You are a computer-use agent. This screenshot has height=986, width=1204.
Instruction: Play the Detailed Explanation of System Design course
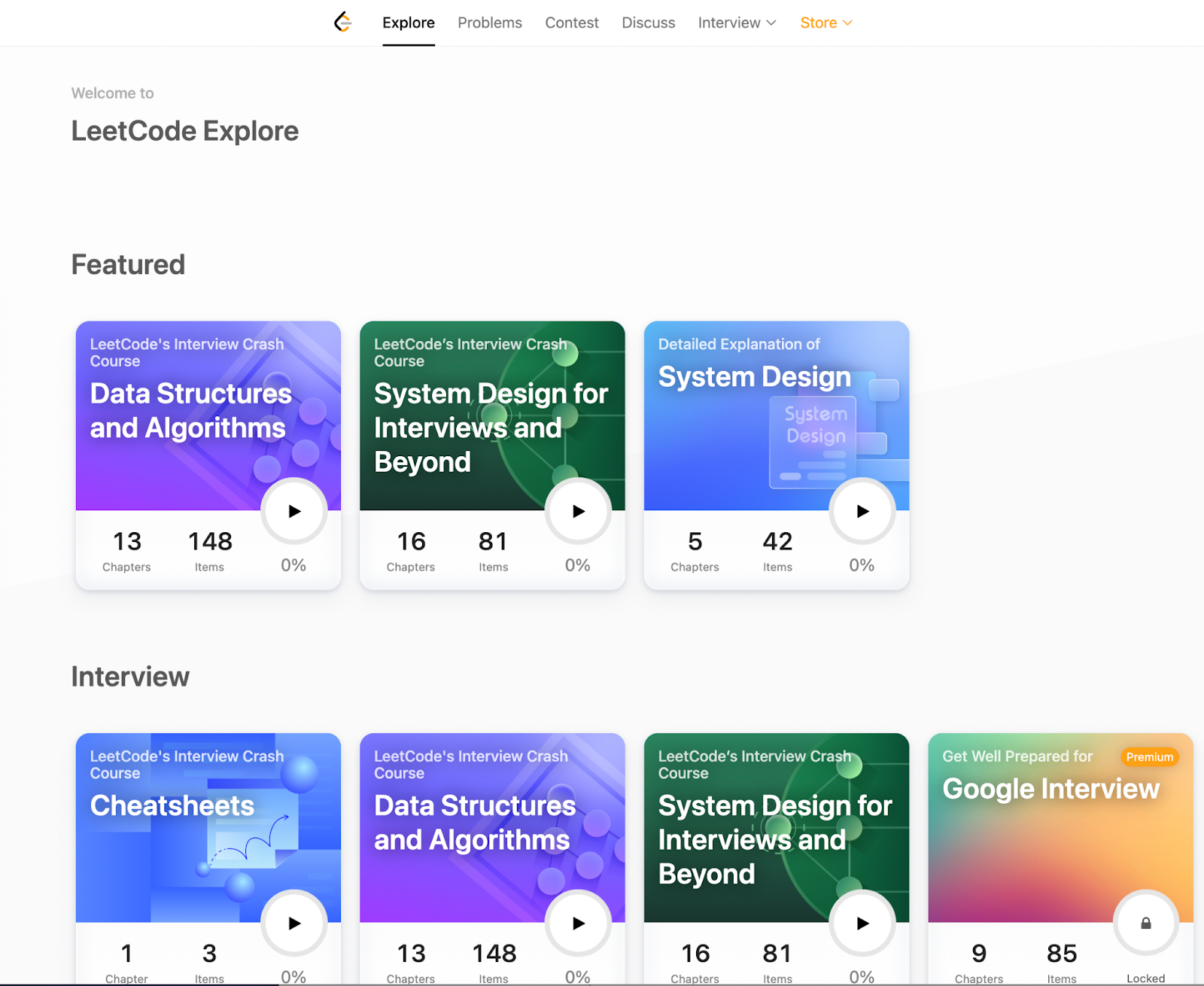tap(862, 511)
